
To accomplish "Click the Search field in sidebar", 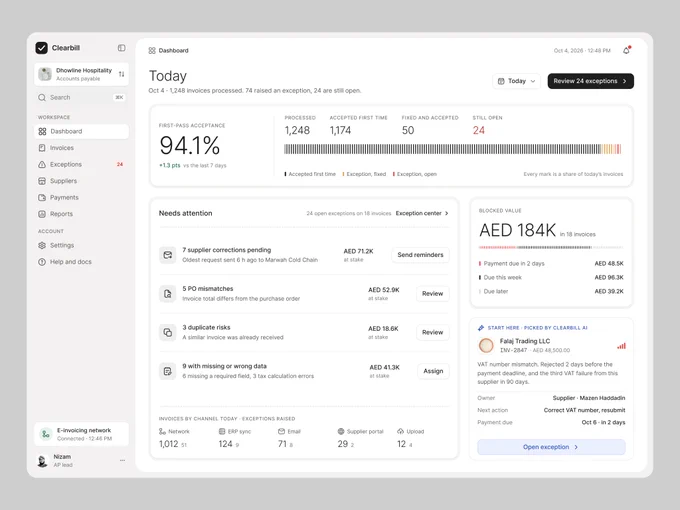I will click(81, 98).
